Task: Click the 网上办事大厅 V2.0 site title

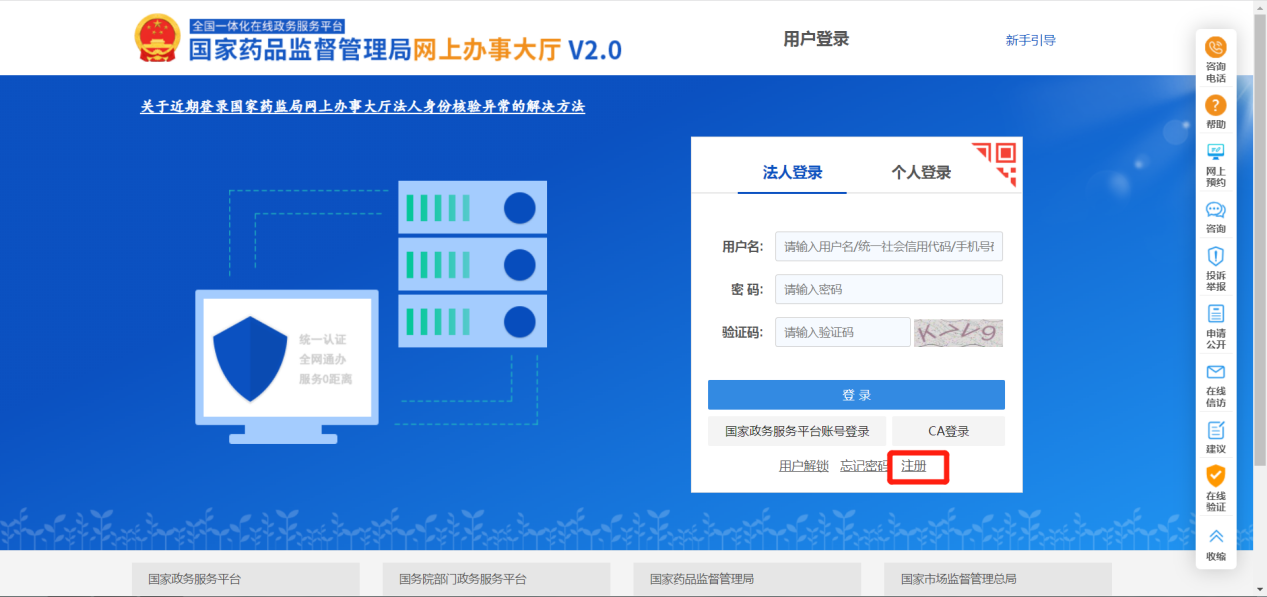Action: tap(518, 50)
